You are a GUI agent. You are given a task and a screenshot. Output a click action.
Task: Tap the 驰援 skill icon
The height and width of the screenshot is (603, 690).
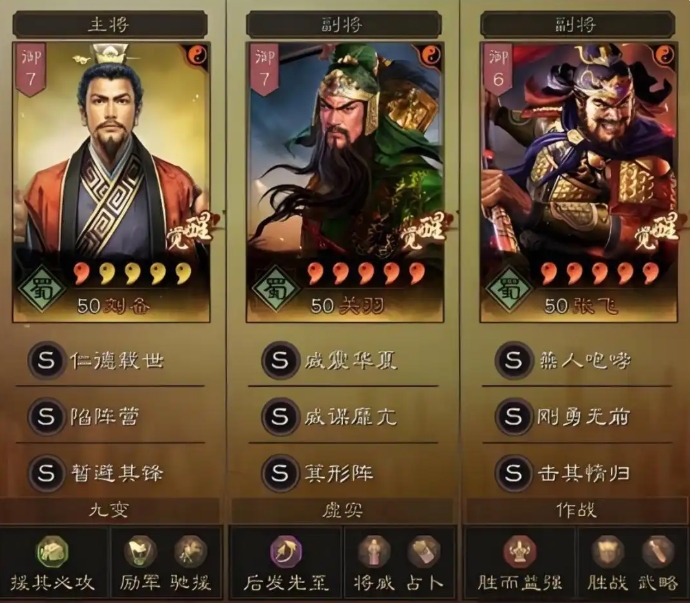pos(191,551)
